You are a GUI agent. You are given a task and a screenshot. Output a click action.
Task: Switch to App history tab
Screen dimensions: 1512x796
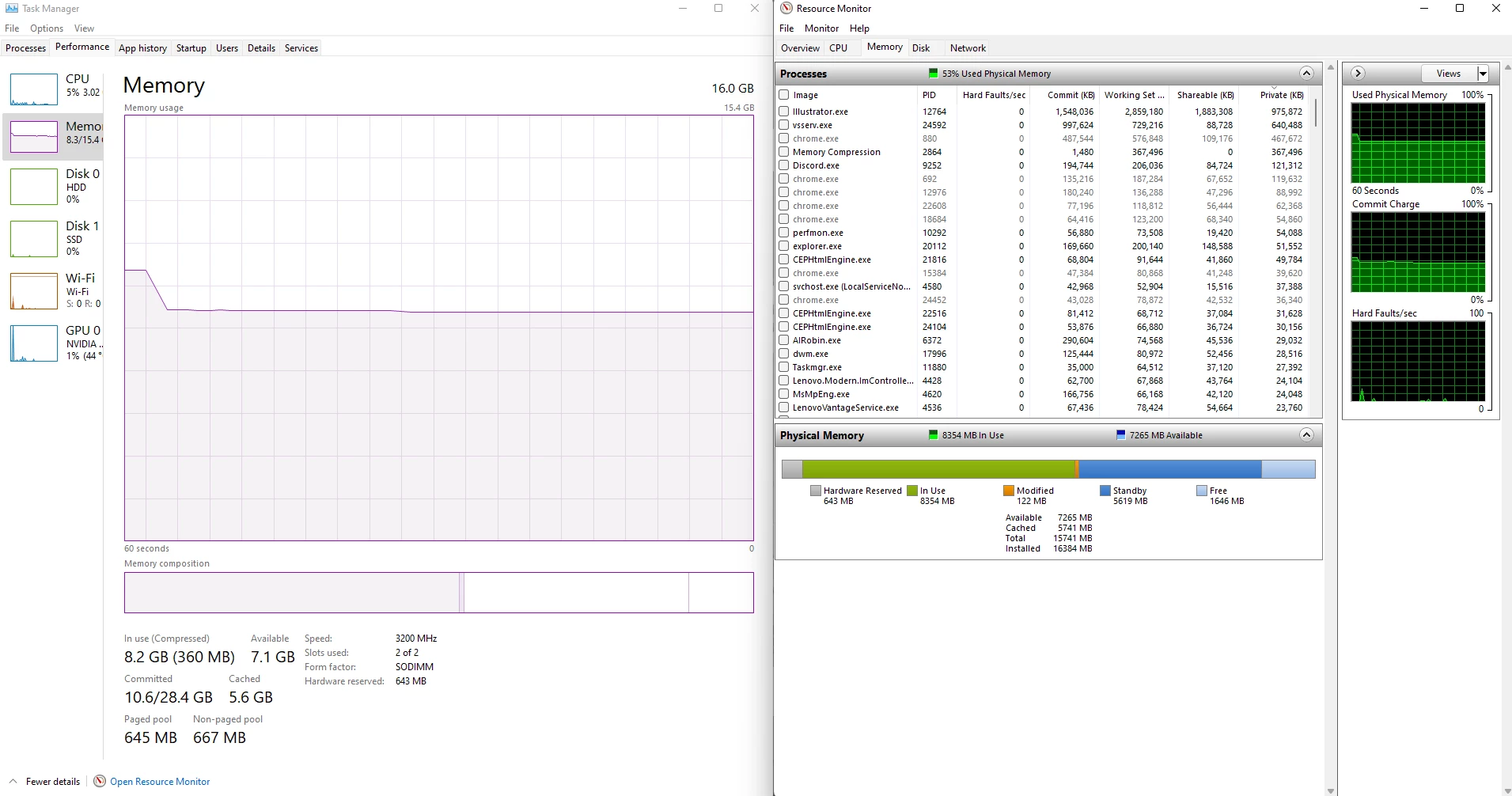(x=142, y=48)
